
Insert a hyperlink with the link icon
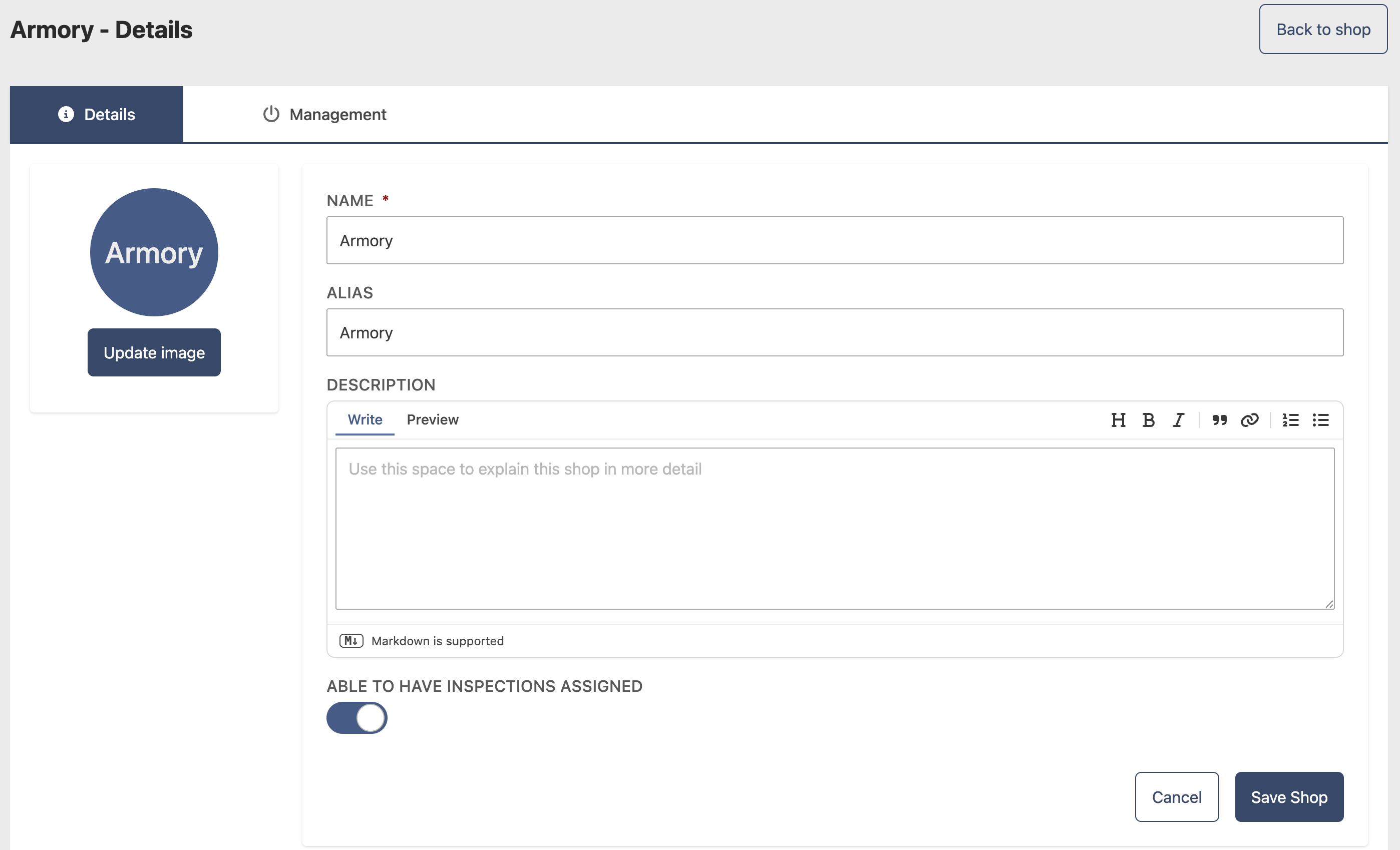click(x=1249, y=420)
